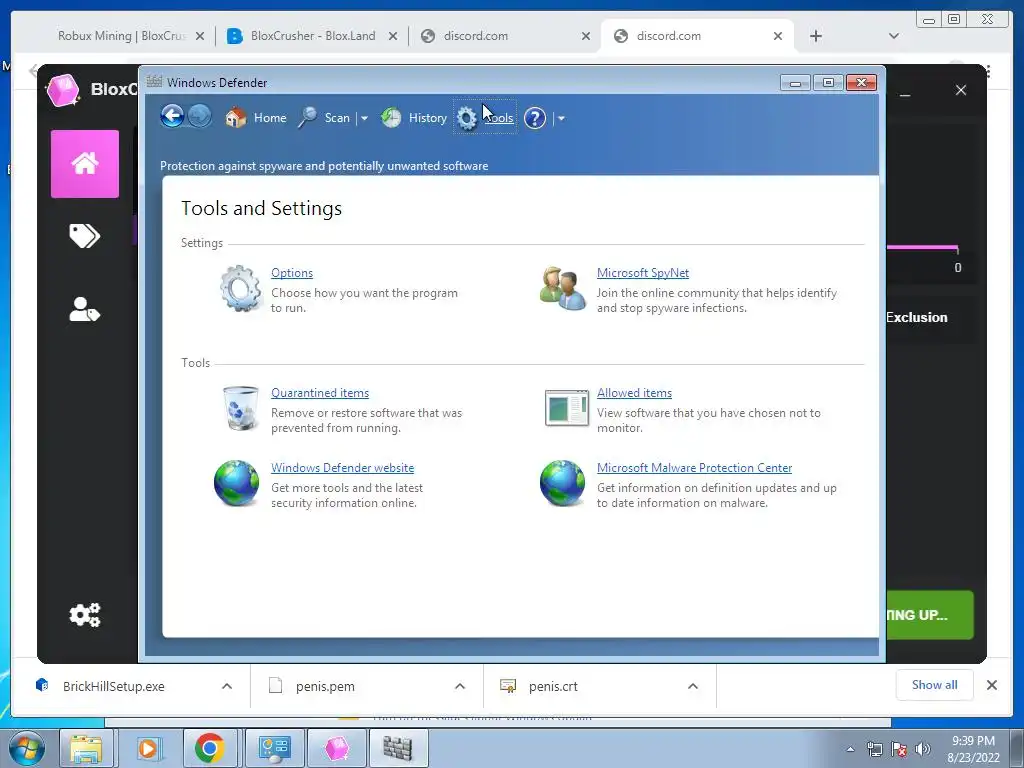Open the Windows Defender website link
The height and width of the screenshot is (768, 1024).
[x=342, y=468]
